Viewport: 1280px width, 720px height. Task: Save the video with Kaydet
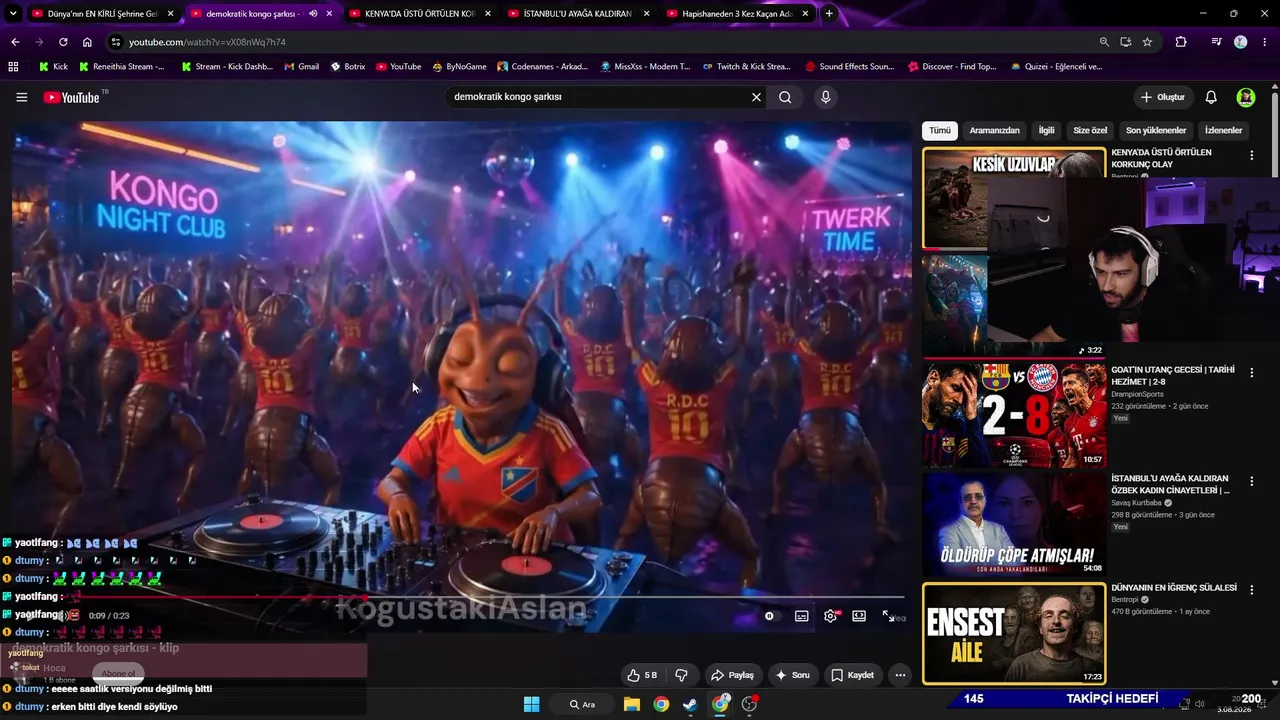pyautogui.click(x=853, y=675)
